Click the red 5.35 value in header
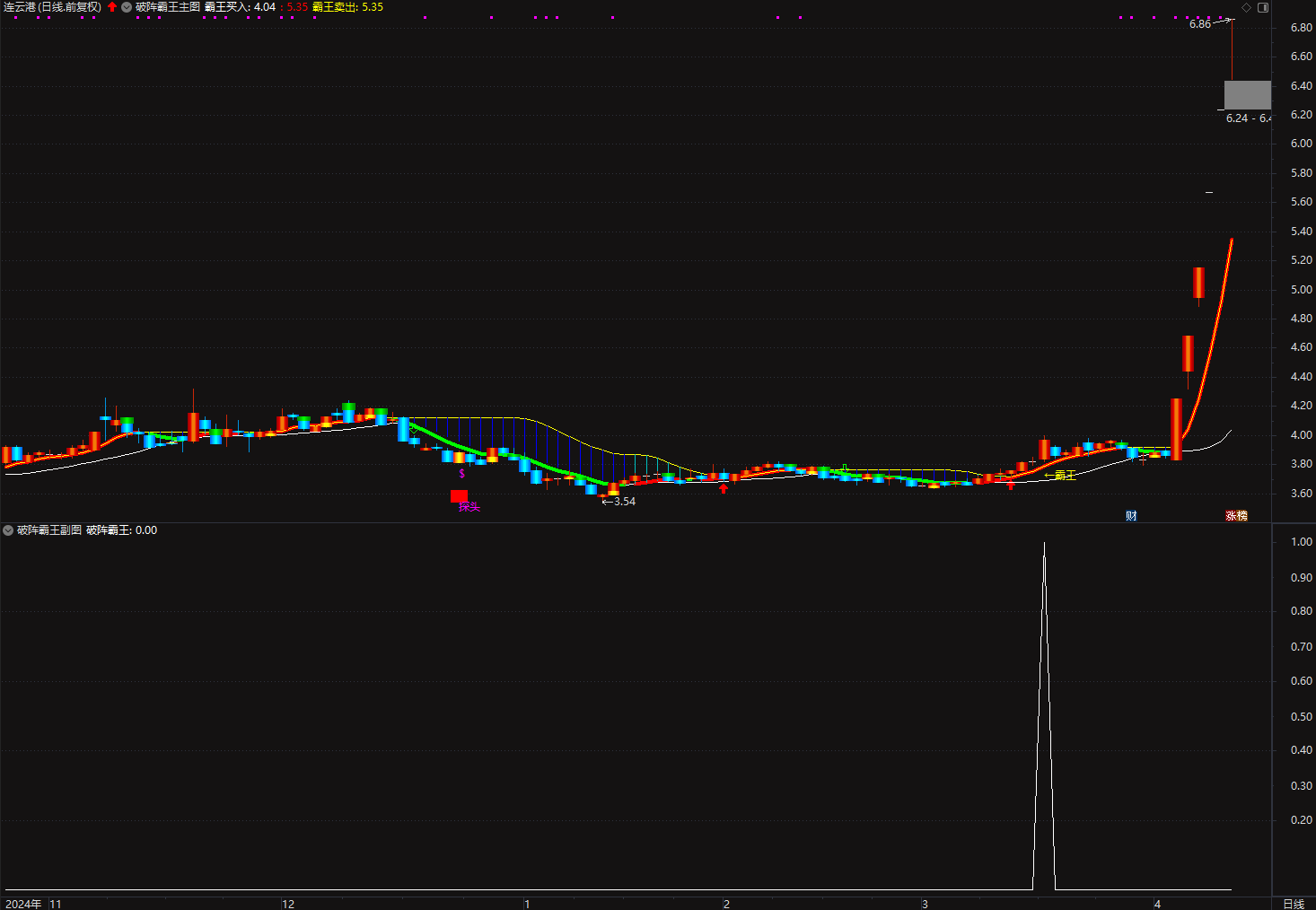Viewport: 1316px width, 910px height. coord(297,7)
